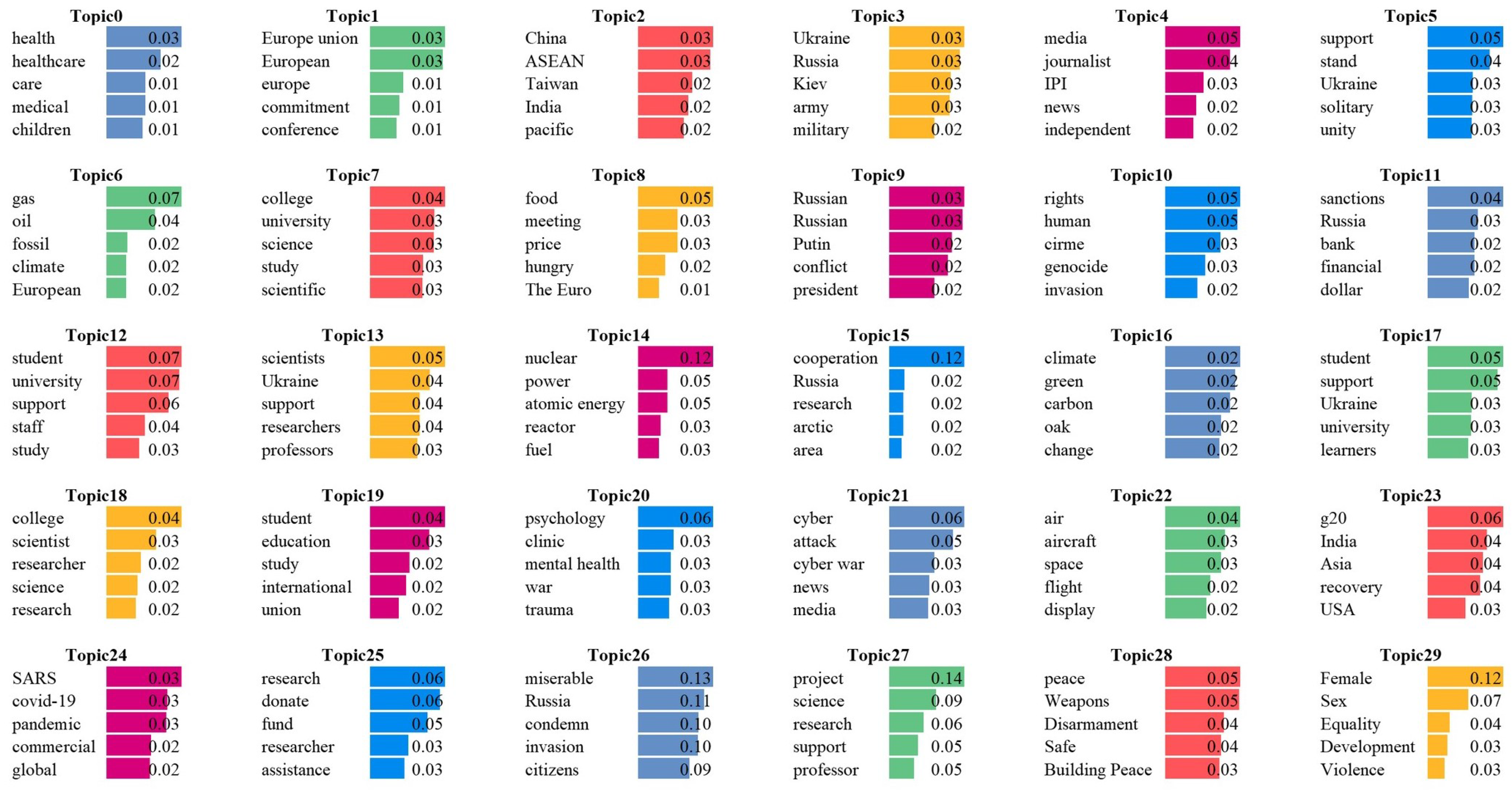
Task: Select the word 'SARS' in Topic24
Action: point(34,678)
